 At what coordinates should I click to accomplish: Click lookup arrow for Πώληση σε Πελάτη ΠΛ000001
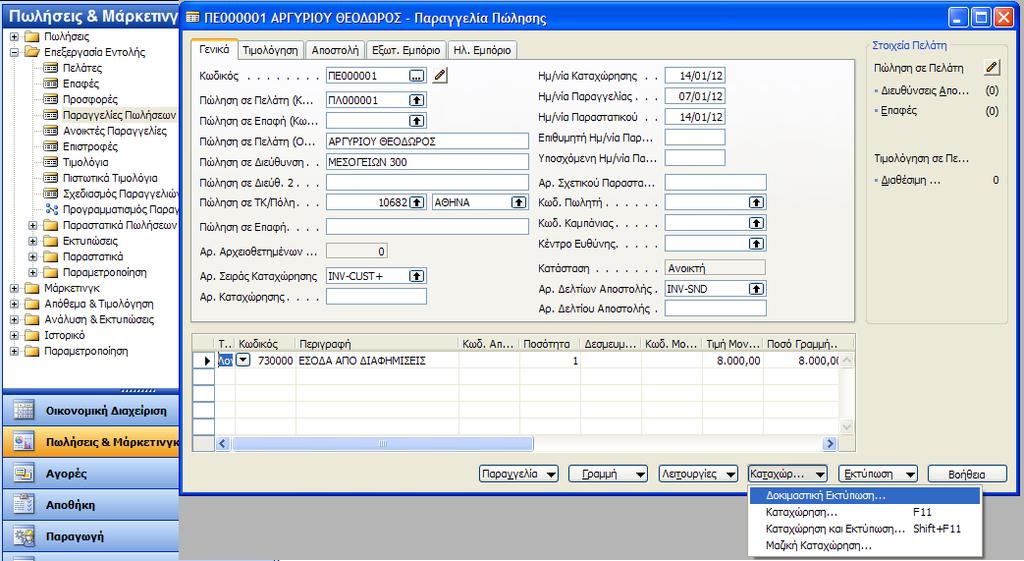coord(417,100)
